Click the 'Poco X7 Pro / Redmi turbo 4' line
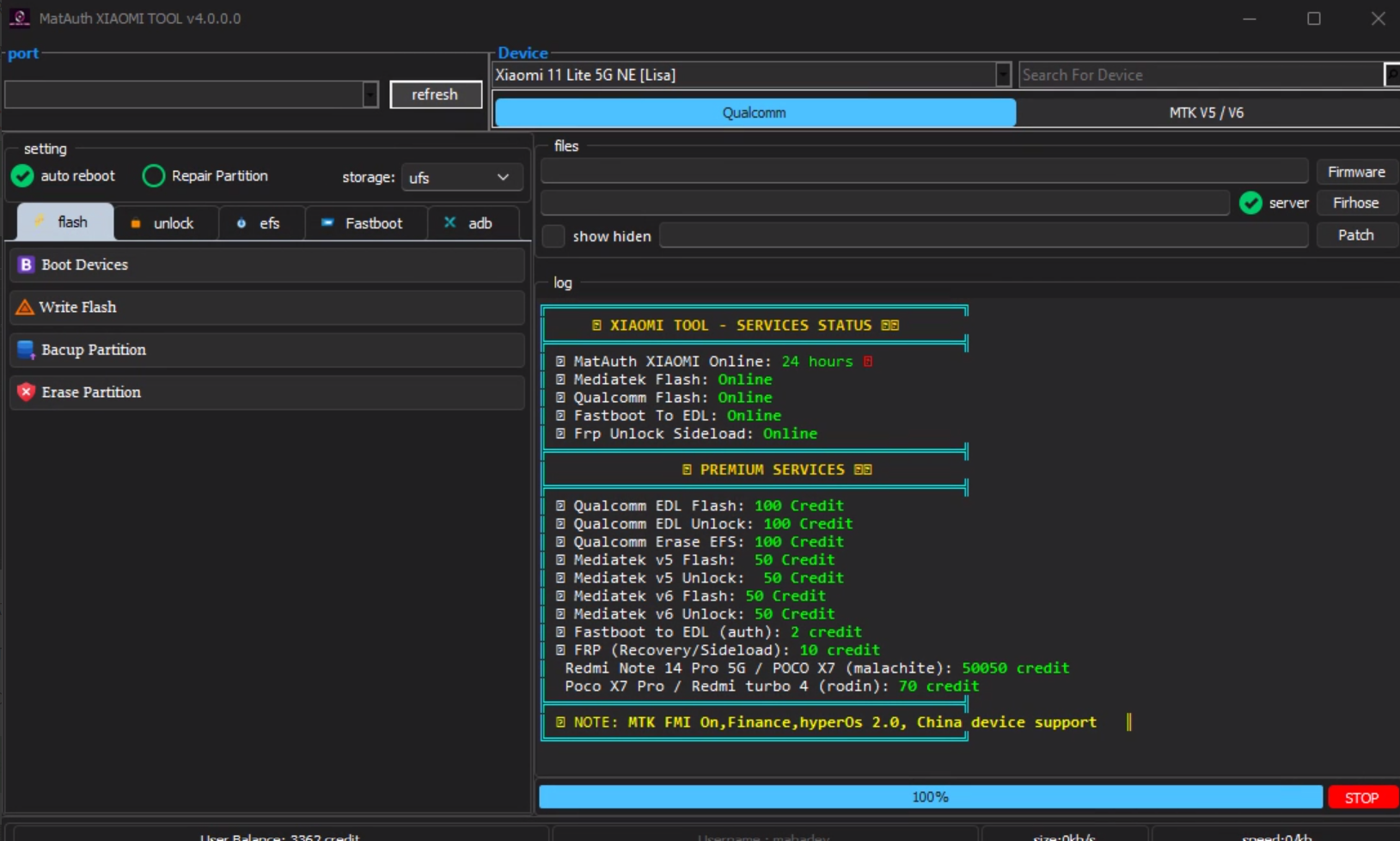Image resolution: width=1400 pixels, height=841 pixels. point(772,686)
